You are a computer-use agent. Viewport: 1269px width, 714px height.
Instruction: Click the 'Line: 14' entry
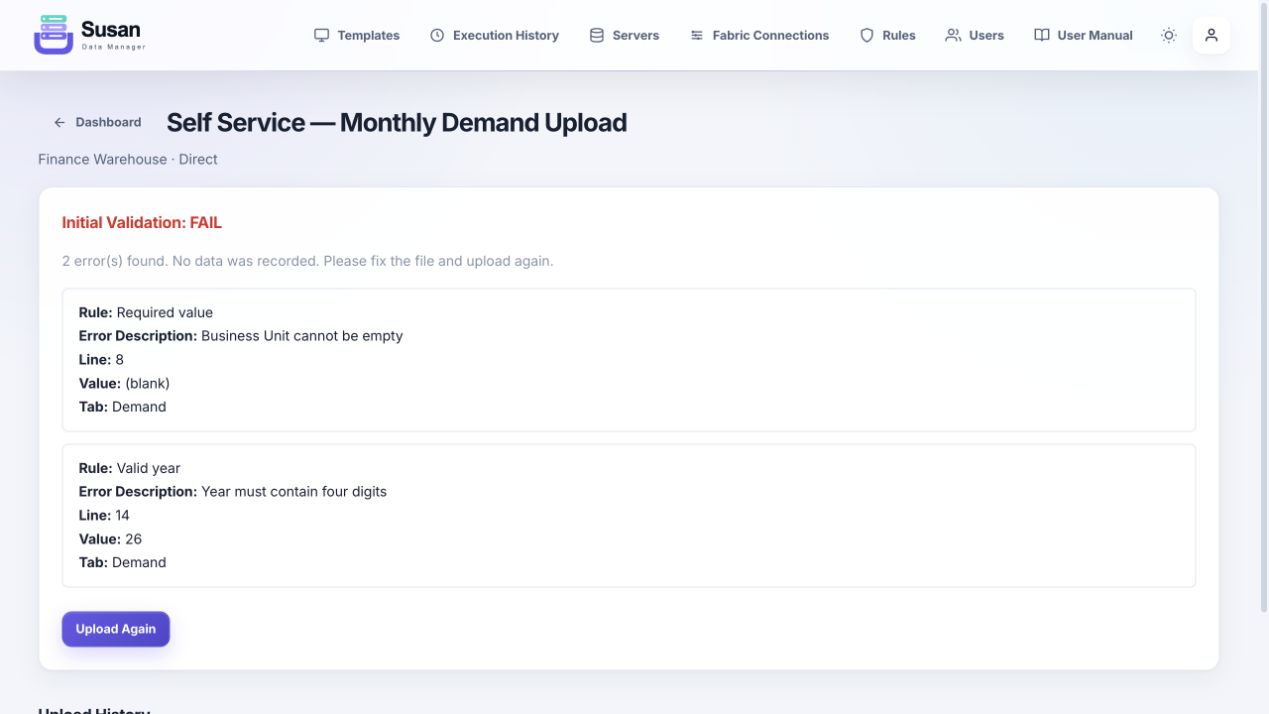point(104,516)
